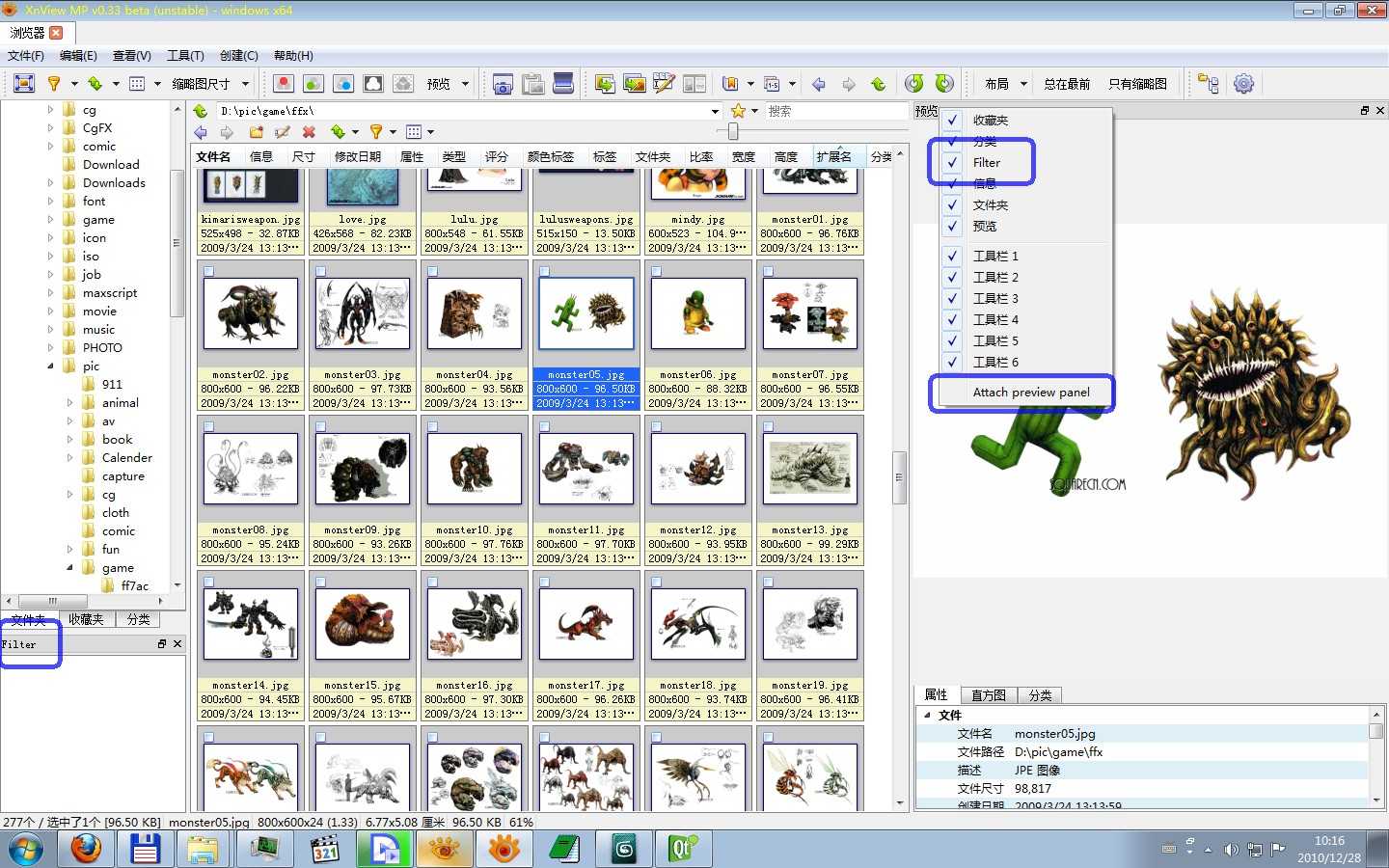Switch to the 收藏夹 tab under the folder tree
This screenshot has width=1389, height=868.
point(86,620)
